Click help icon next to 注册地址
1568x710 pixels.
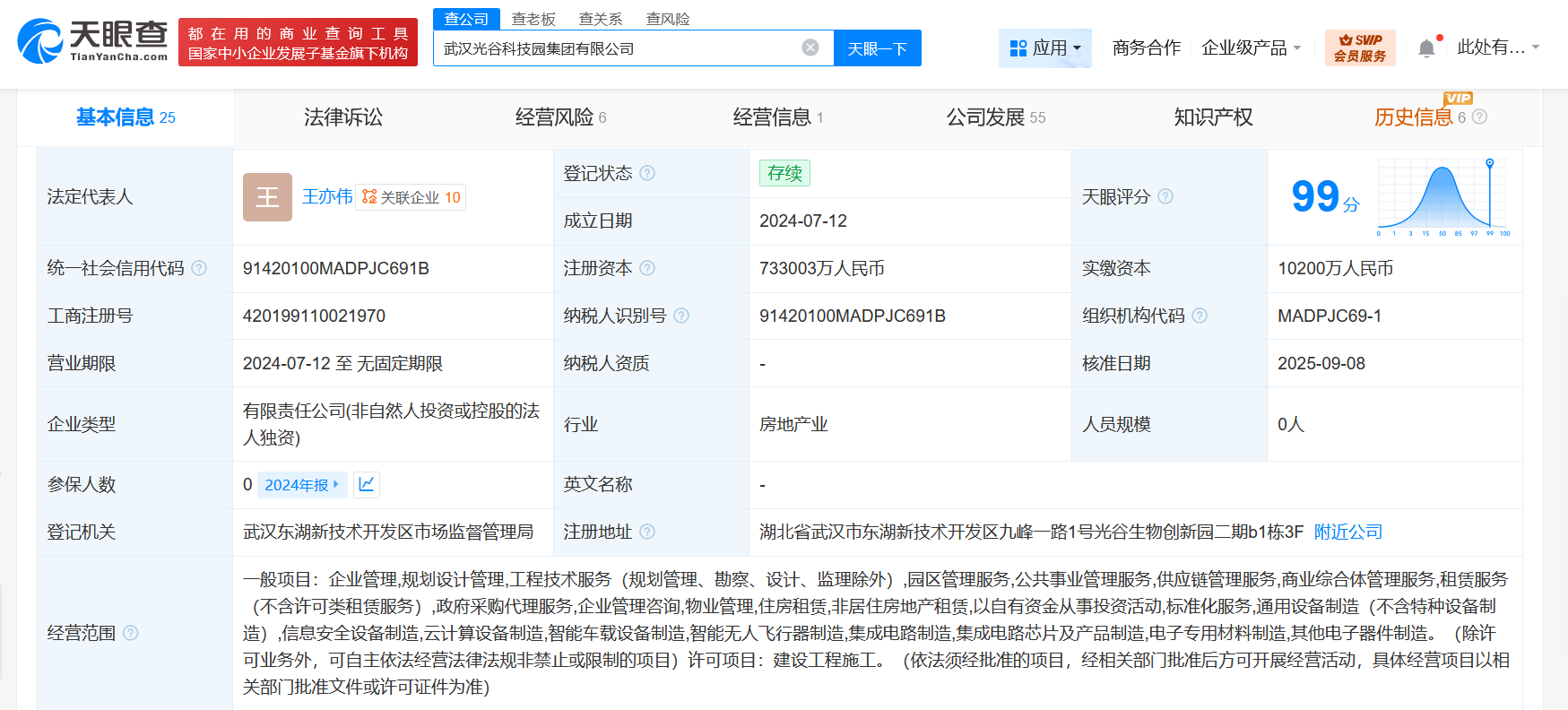[647, 532]
